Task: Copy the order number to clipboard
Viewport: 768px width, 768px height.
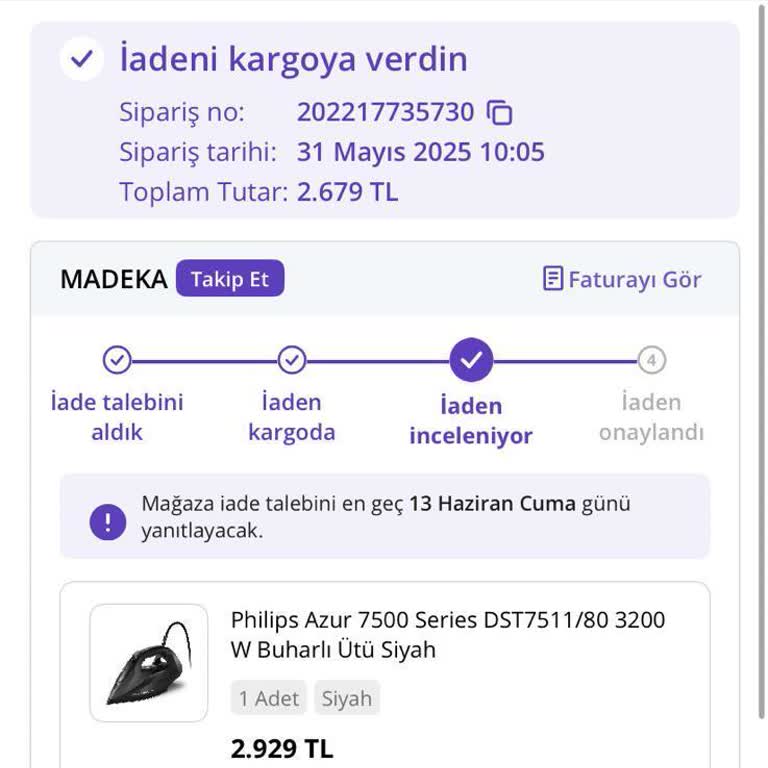Action: click(x=499, y=113)
